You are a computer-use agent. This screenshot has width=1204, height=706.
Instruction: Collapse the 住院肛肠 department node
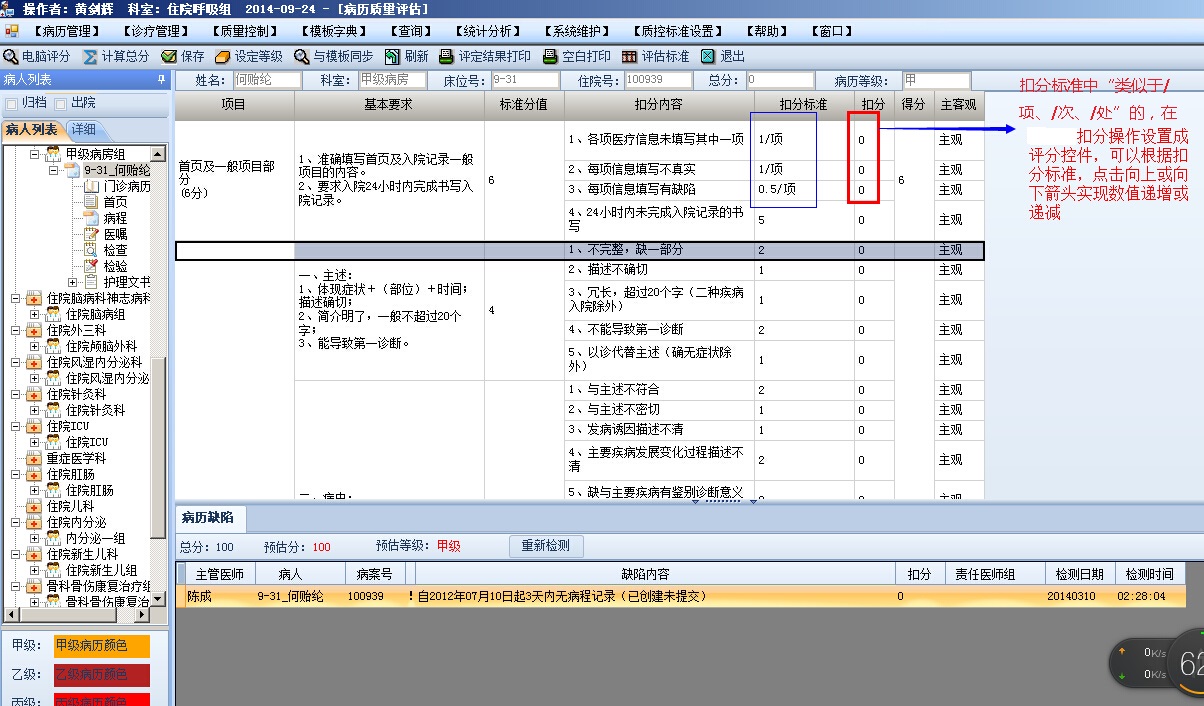click(14, 474)
